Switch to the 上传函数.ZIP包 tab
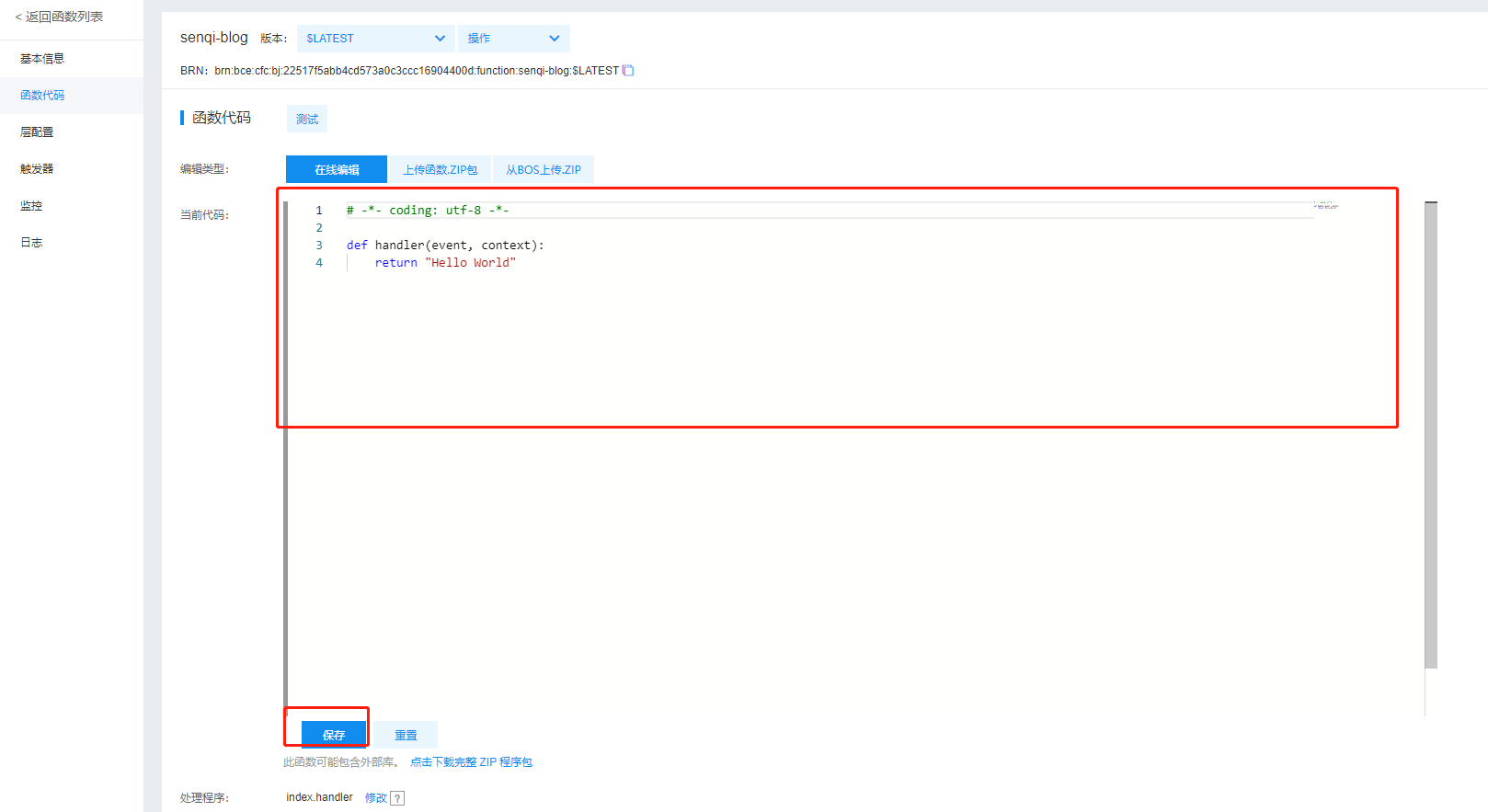 (441, 169)
